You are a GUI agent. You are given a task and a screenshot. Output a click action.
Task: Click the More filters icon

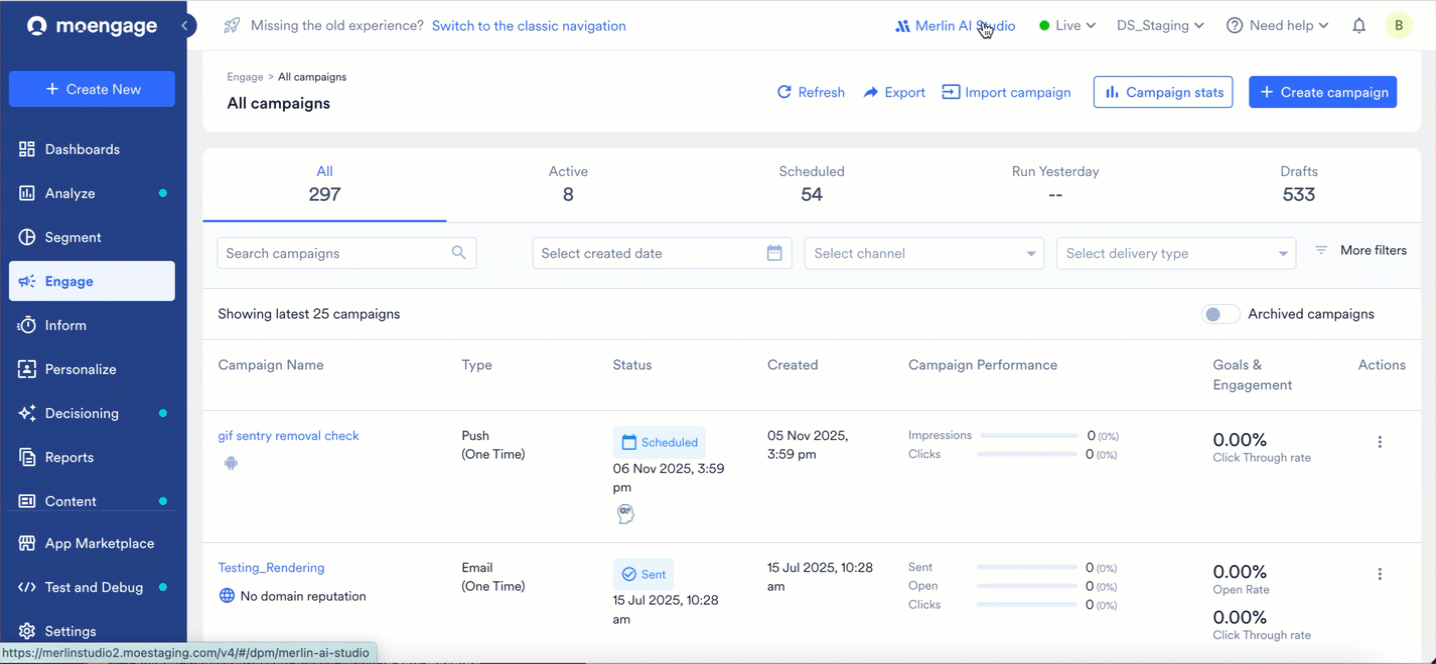1321,250
